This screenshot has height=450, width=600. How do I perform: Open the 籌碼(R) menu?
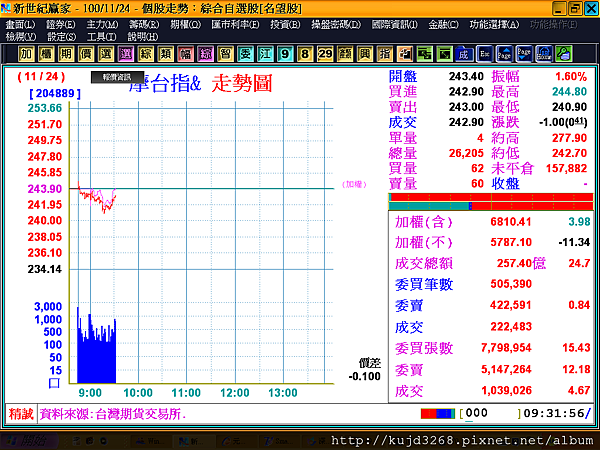tap(144, 25)
